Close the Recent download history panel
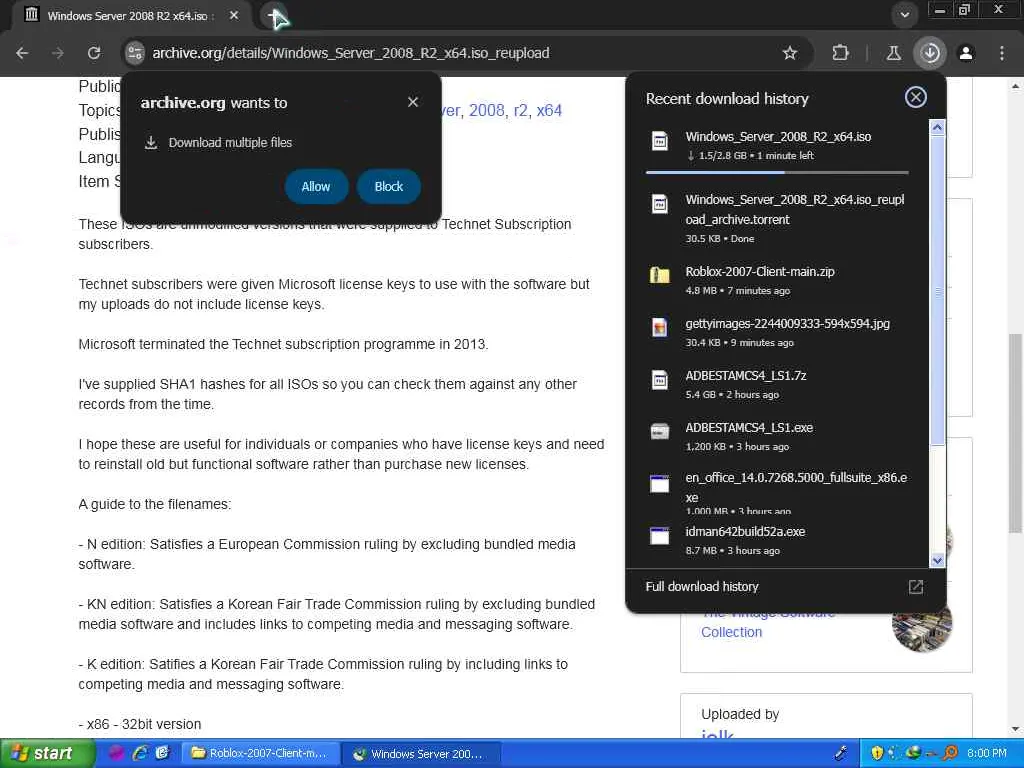 pyautogui.click(x=916, y=97)
